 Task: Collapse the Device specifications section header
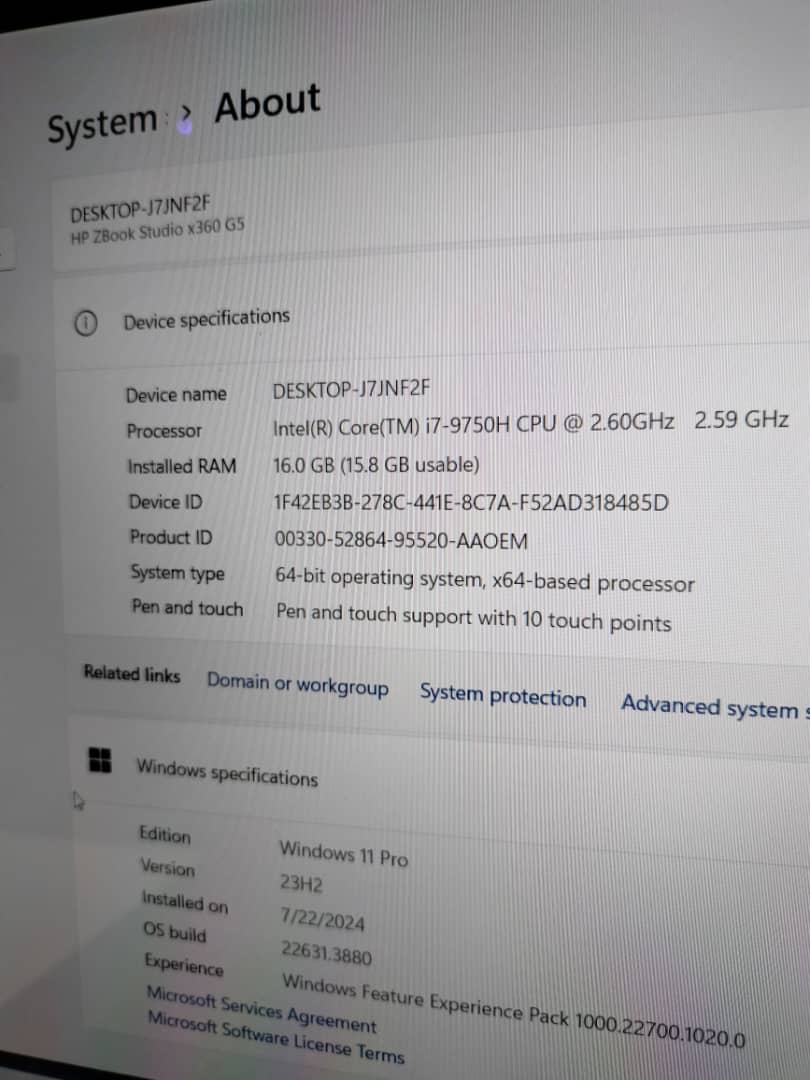point(206,320)
